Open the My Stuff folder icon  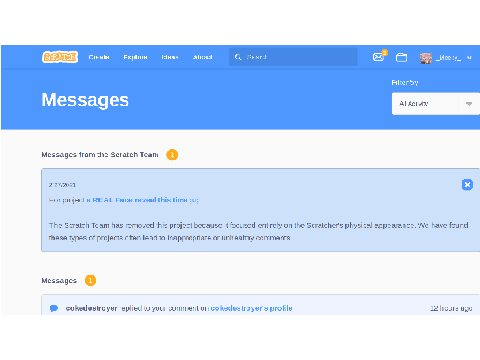(x=401, y=57)
